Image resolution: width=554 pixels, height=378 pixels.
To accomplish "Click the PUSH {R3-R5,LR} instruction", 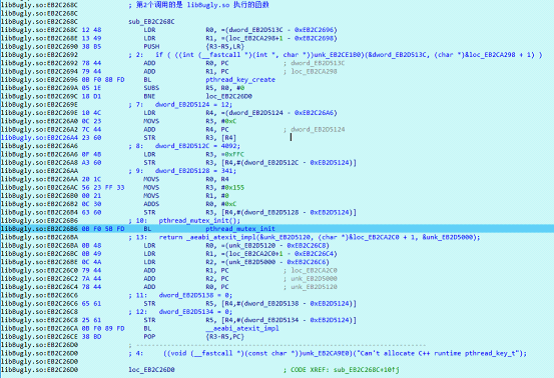I will coord(194,47).
